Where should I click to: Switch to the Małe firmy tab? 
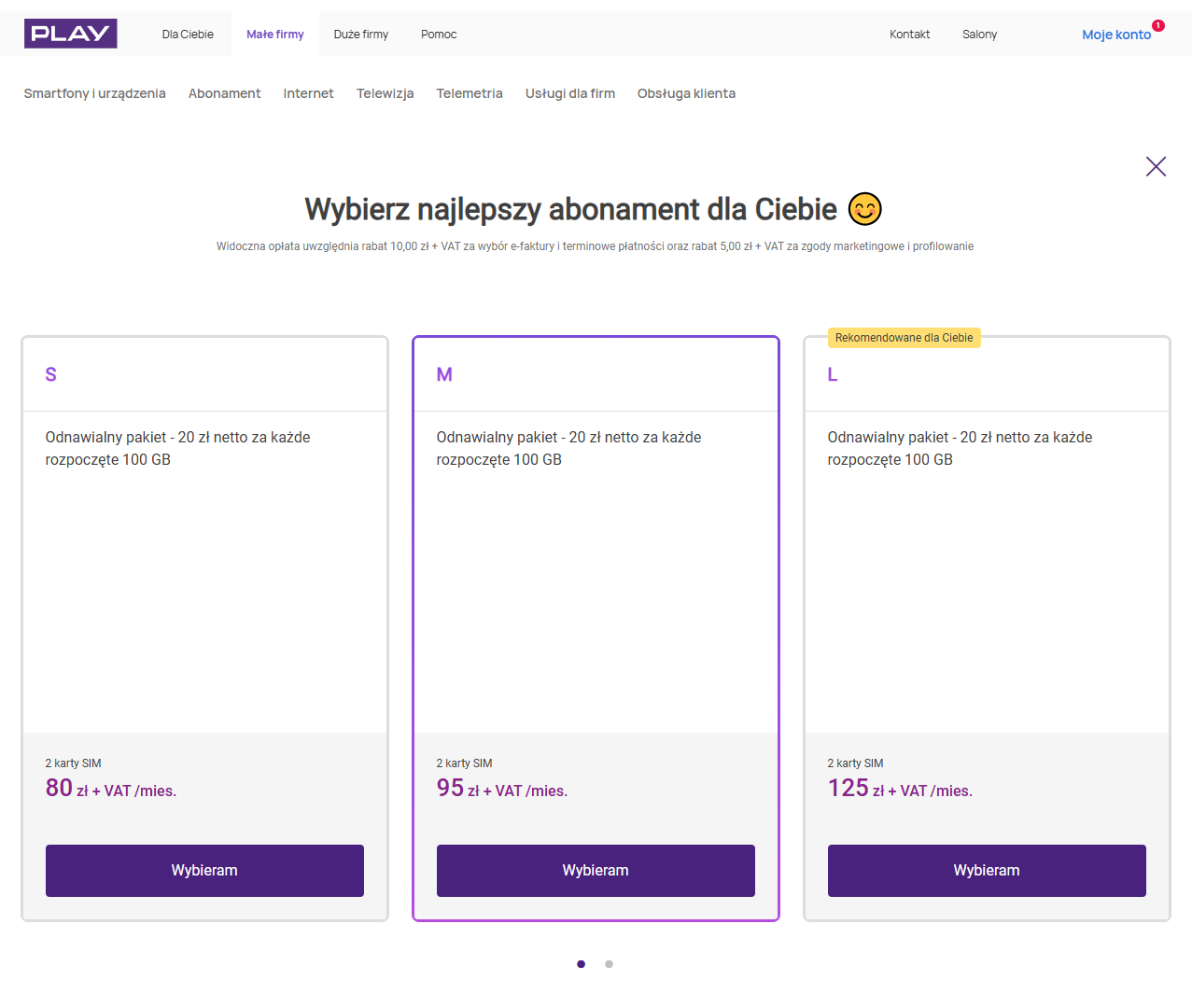[x=275, y=35]
